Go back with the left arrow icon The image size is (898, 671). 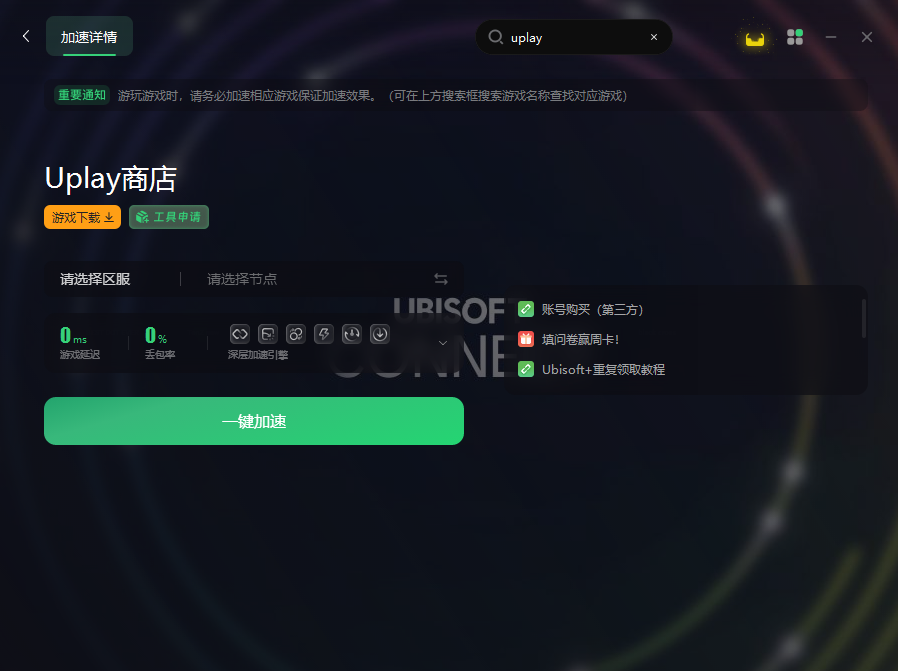(26, 36)
